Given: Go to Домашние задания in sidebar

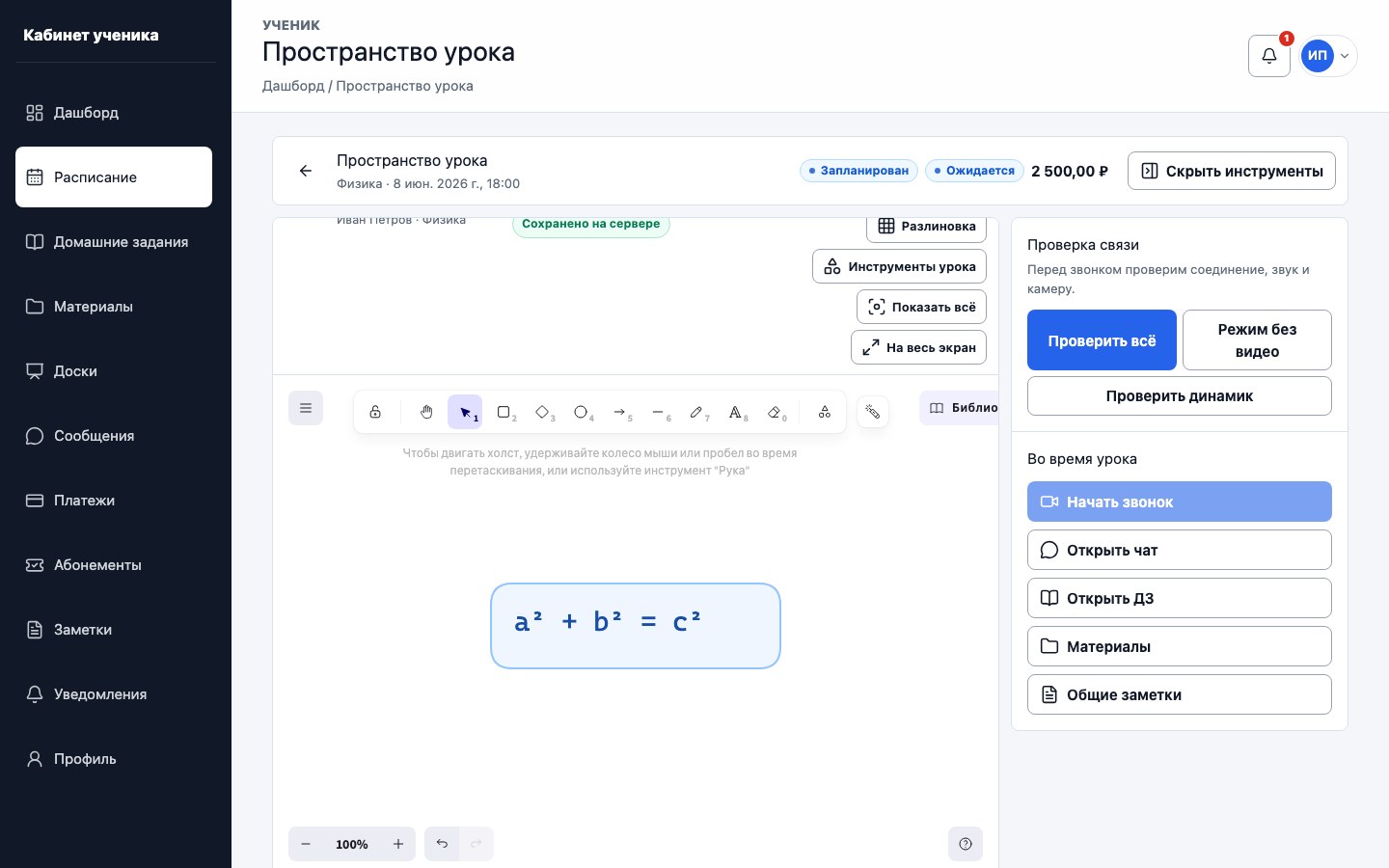Looking at the screenshot, I should coord(114,242).
